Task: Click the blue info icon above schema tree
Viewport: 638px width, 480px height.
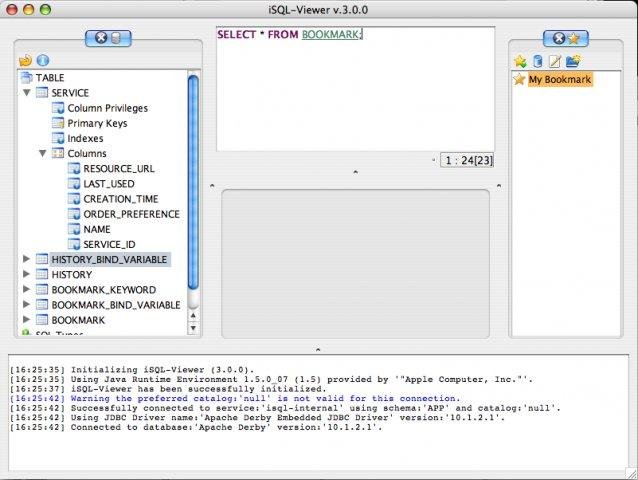Action: (x=43, y=60)
